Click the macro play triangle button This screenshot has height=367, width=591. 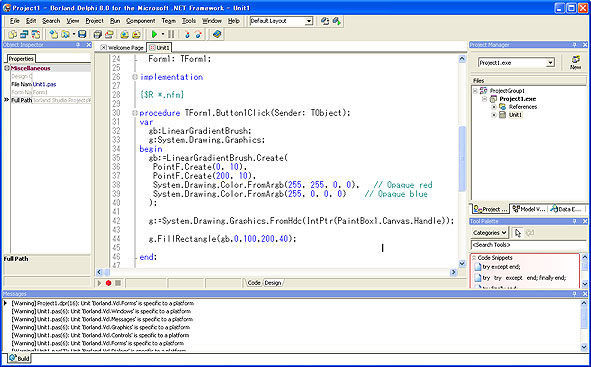click(99, 283)
